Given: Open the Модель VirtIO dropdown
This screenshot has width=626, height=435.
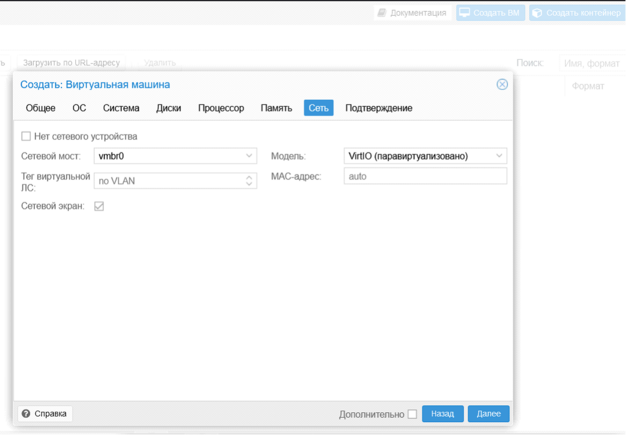Looking at the screenshot, I should [499, 156].
